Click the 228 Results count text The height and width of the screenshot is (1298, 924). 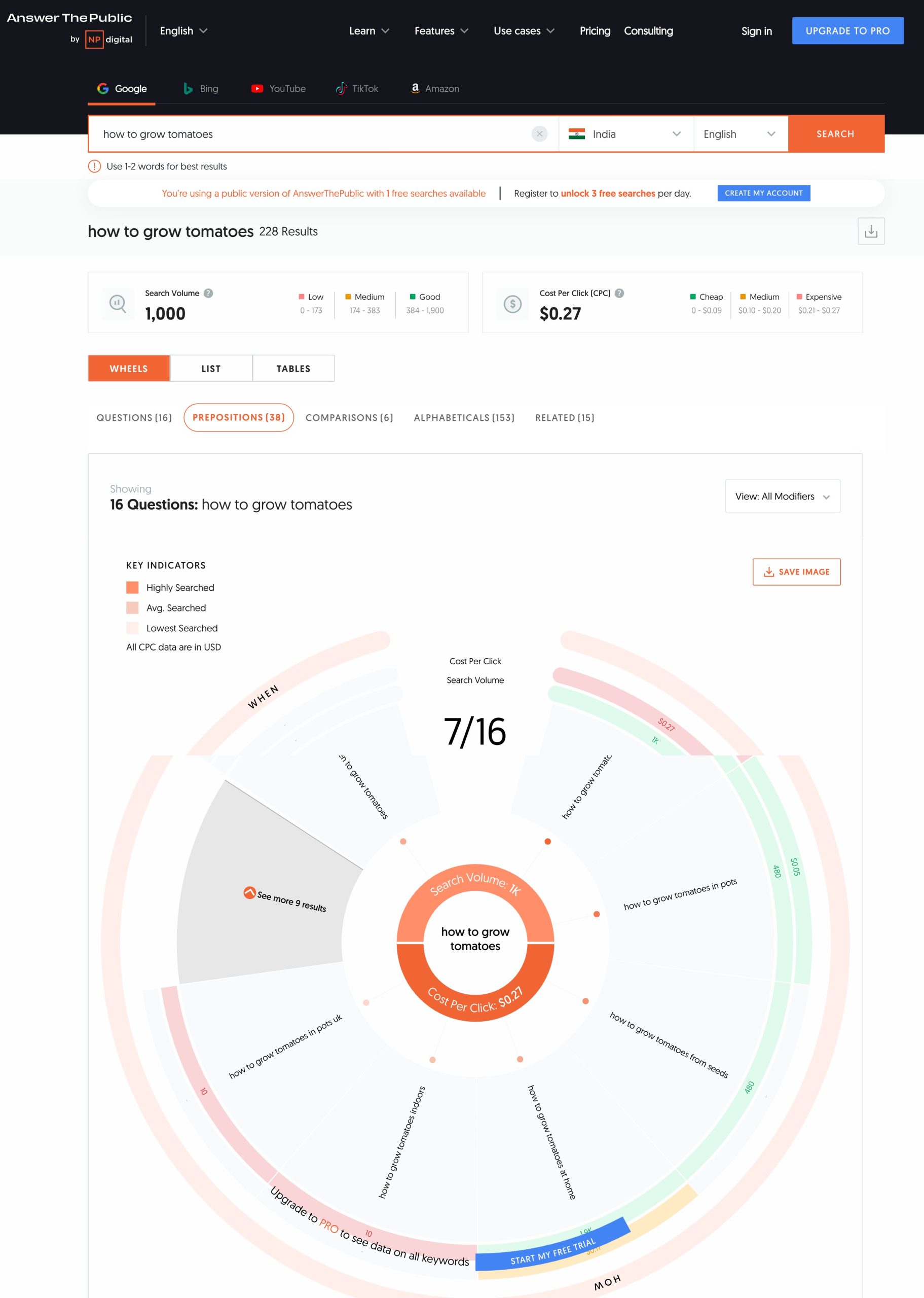288,232
